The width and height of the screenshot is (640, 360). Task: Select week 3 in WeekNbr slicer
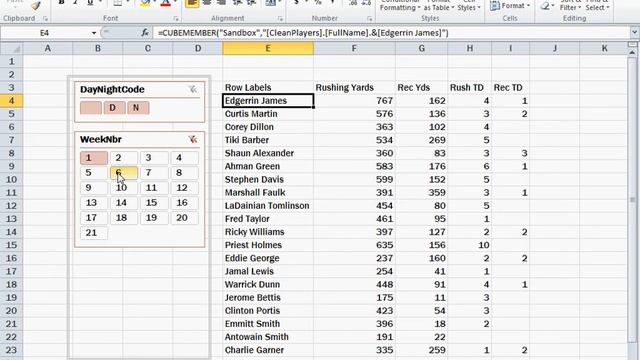(x=154, y=158)
